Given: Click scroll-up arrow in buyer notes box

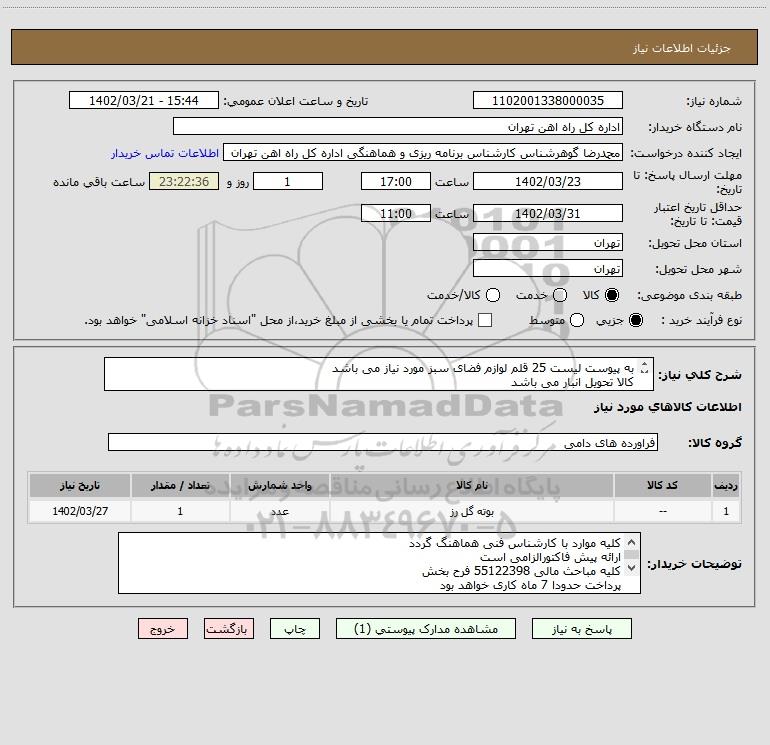Looking at the screenshot, I should coord(632,543).
